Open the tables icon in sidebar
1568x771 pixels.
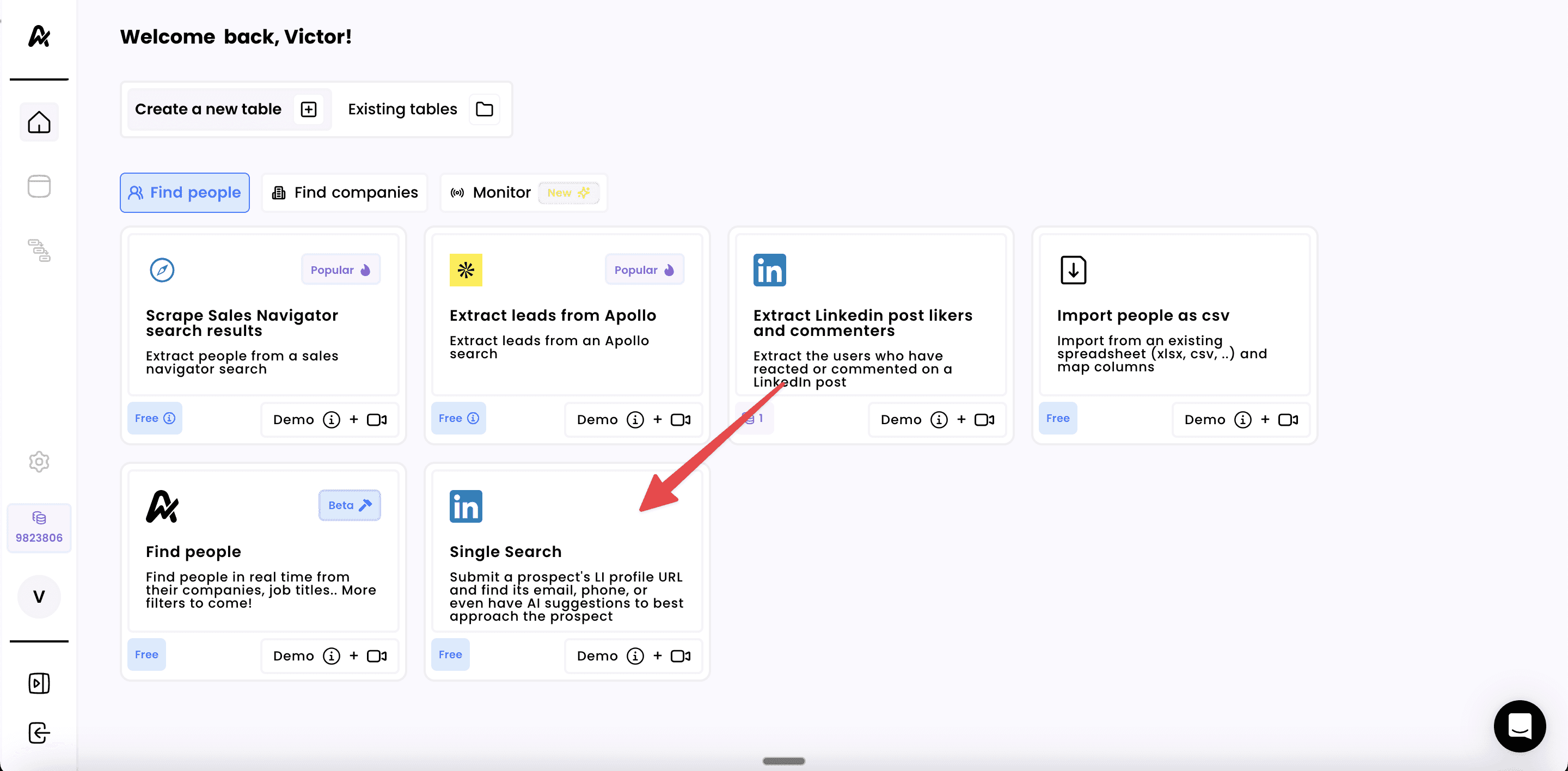click(x=39, y=186)
